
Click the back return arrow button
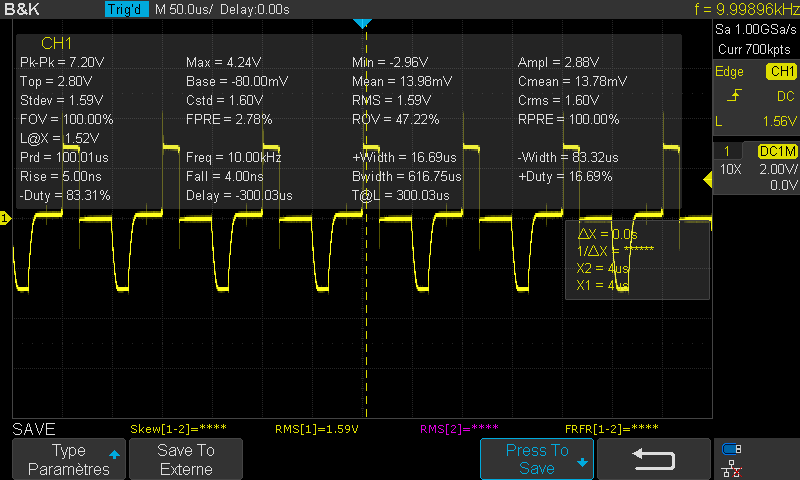click(x=654, y=459)
